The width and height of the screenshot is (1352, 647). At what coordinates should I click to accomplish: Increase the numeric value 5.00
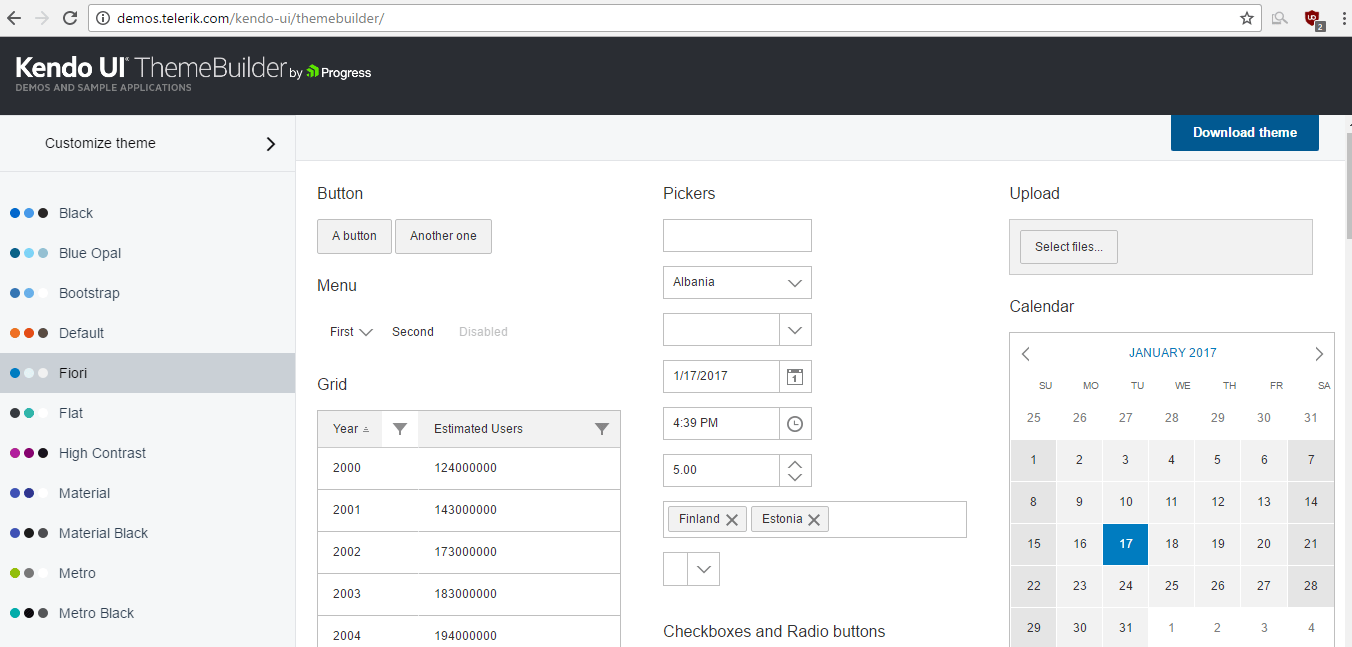click(795, 463)
